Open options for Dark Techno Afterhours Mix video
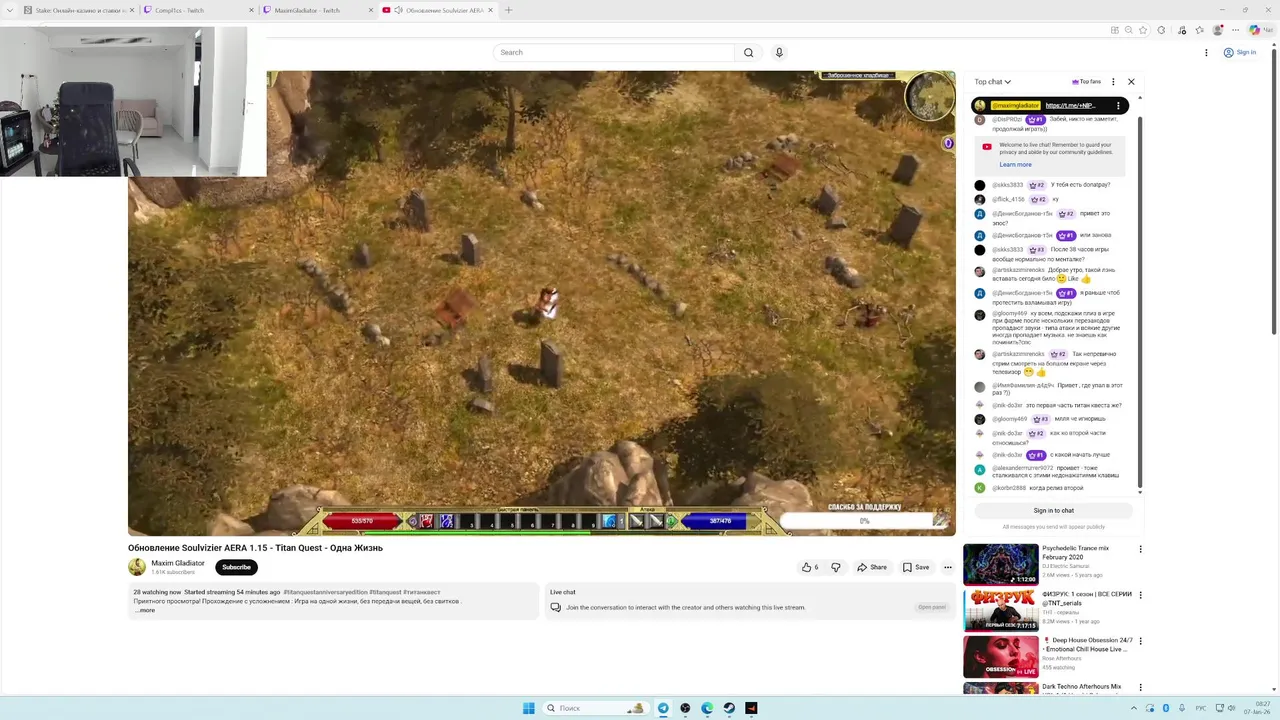Screen dimensions: 1280x720 tap(1140, 687)
